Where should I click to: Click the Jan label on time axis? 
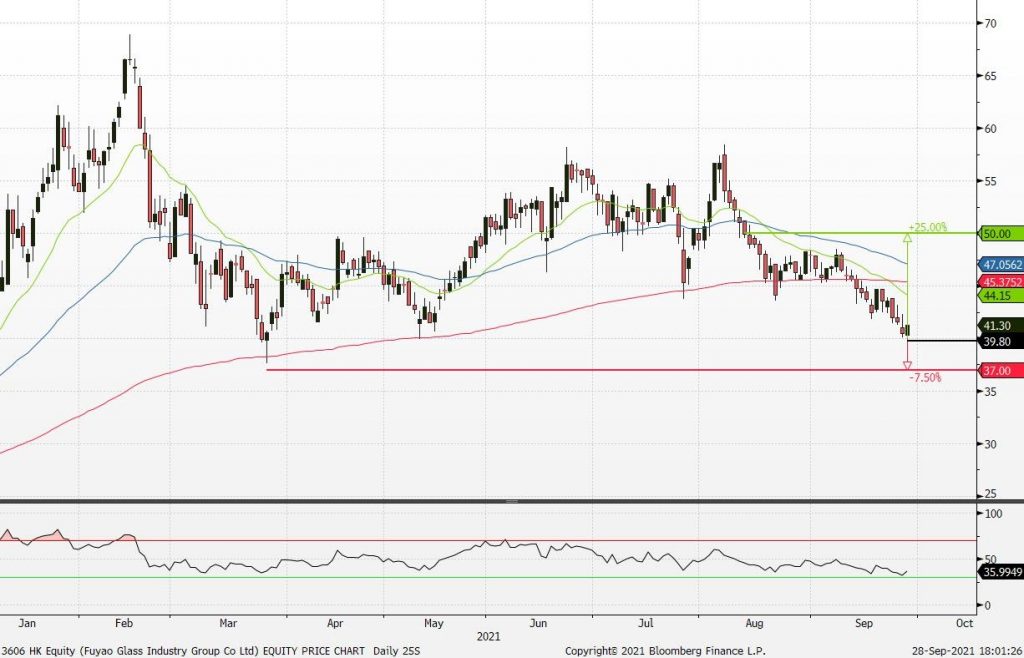(x=27, y=623)
